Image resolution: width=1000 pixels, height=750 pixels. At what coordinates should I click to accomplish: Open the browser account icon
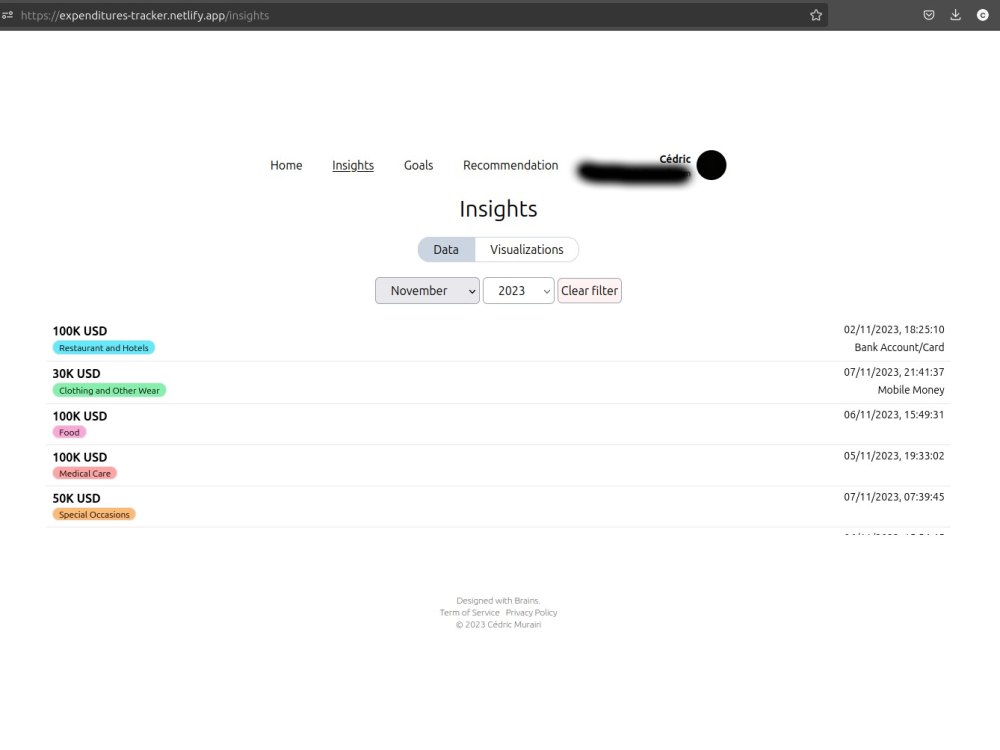[983, 15]
